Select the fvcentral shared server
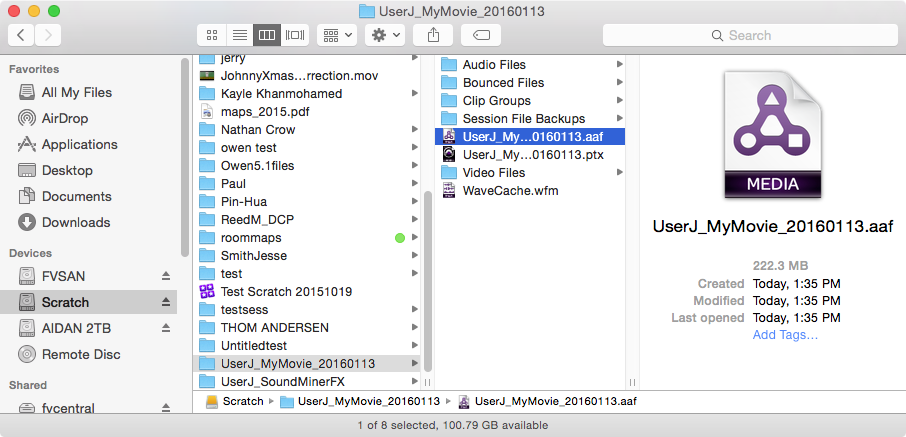This screenshot has height=437, width=906. click(x=57, y=408)
